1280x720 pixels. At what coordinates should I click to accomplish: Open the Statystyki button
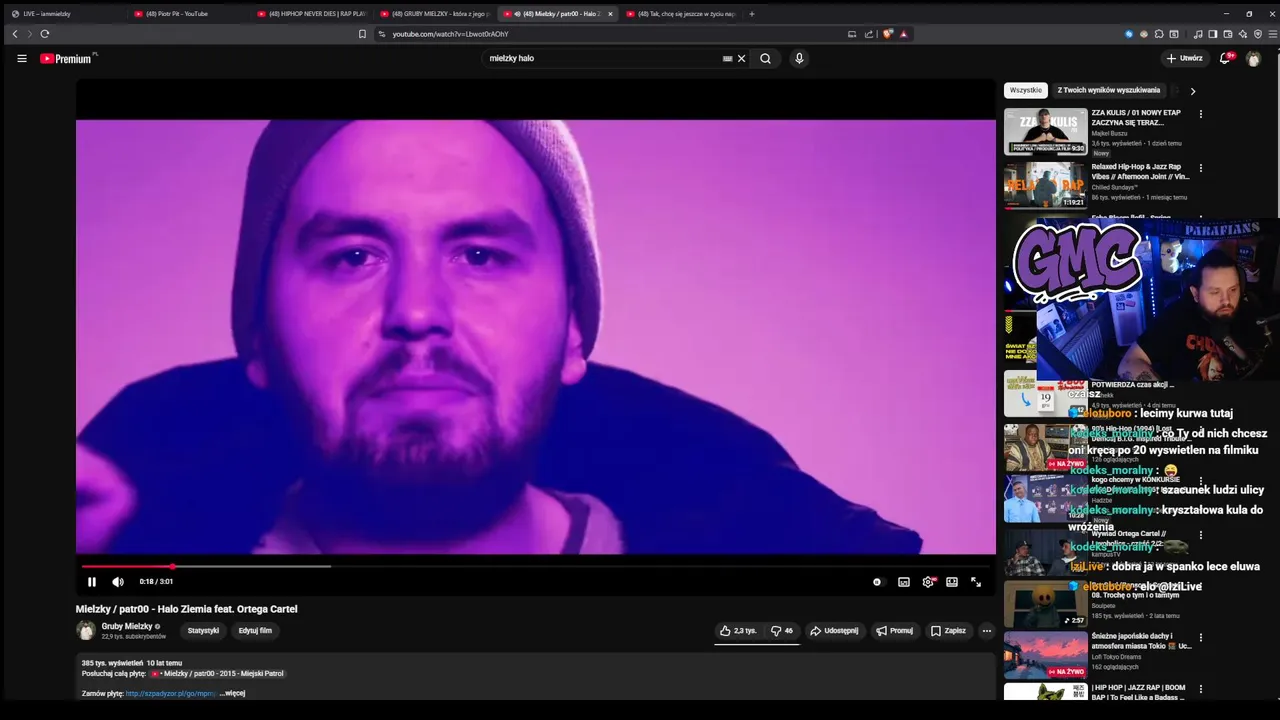[x=203, y=631]
